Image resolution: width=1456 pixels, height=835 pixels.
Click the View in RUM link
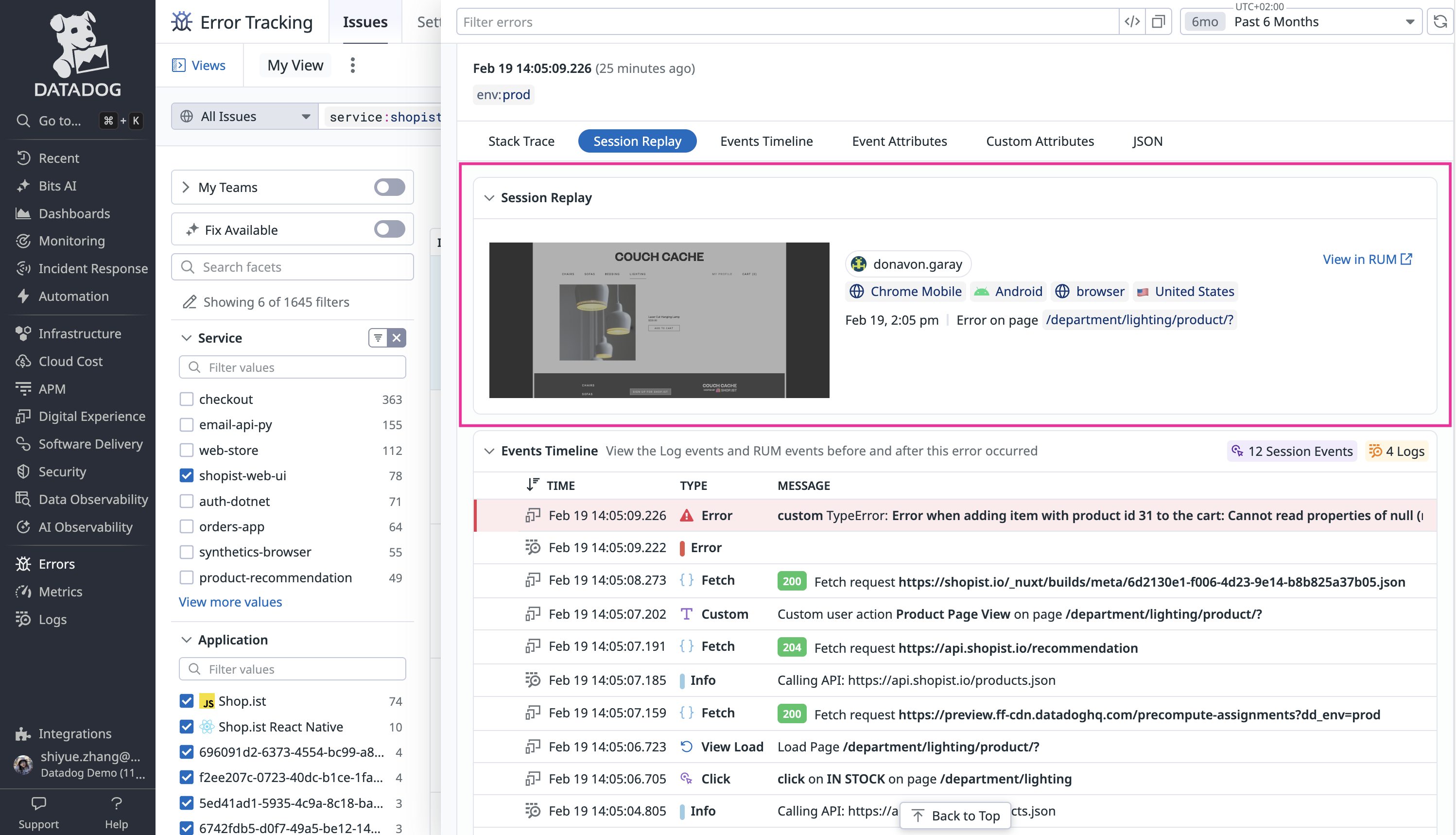point(1367,259)
